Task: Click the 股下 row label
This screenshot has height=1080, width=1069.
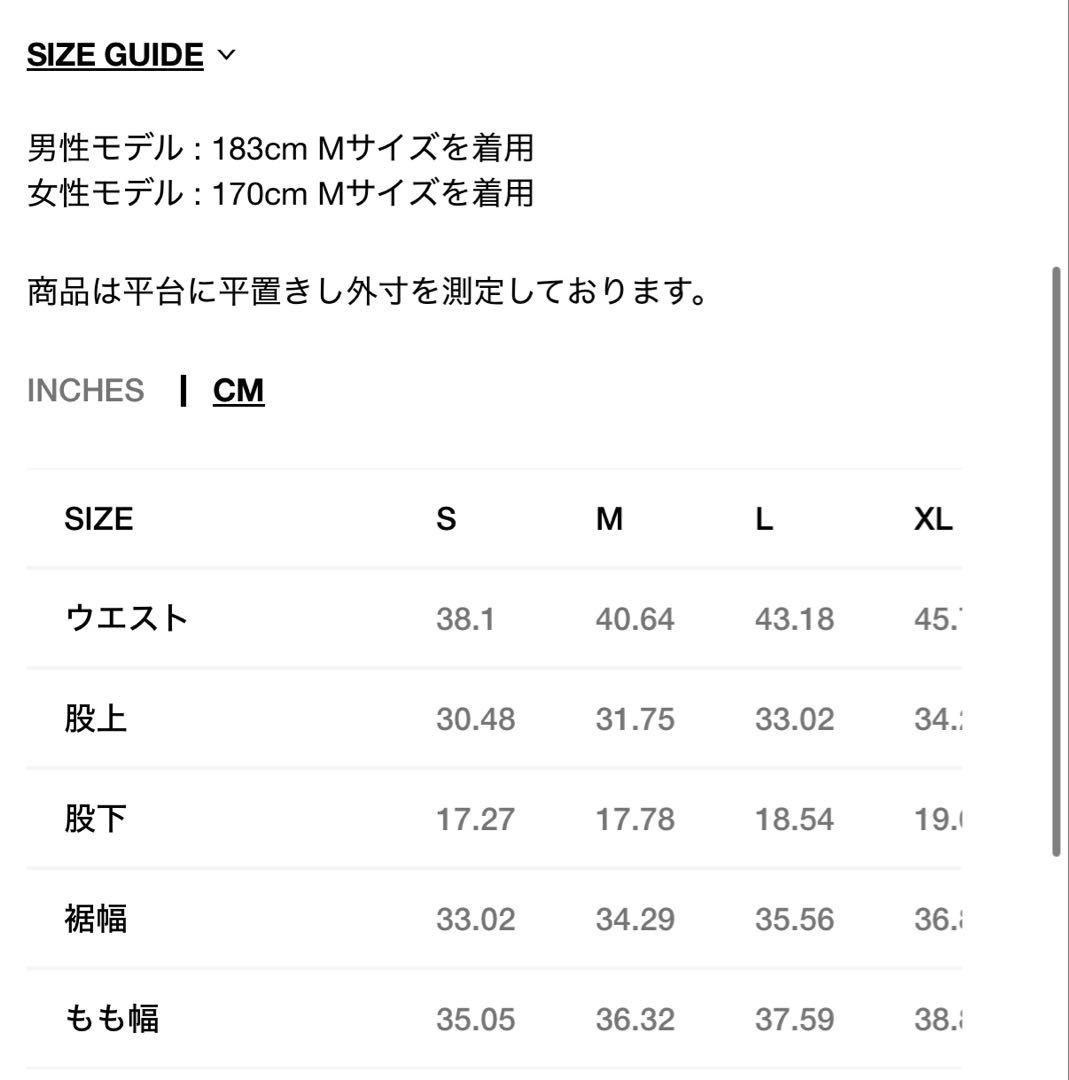Action: [x=96, y=819]
